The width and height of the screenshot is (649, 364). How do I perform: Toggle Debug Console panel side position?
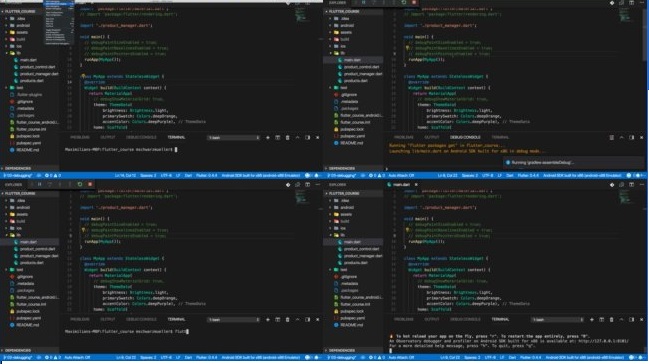coord(631,137)
